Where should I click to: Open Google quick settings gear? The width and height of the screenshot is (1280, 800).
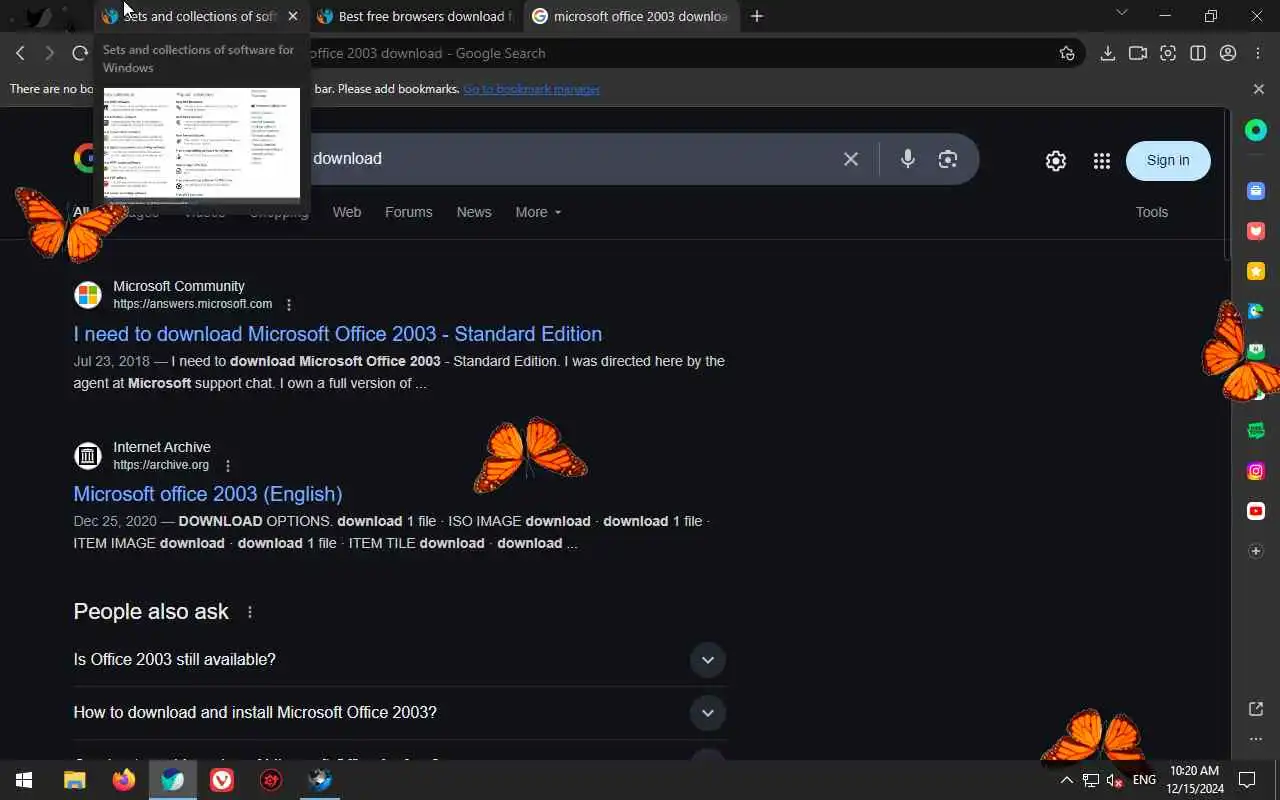1056,160
